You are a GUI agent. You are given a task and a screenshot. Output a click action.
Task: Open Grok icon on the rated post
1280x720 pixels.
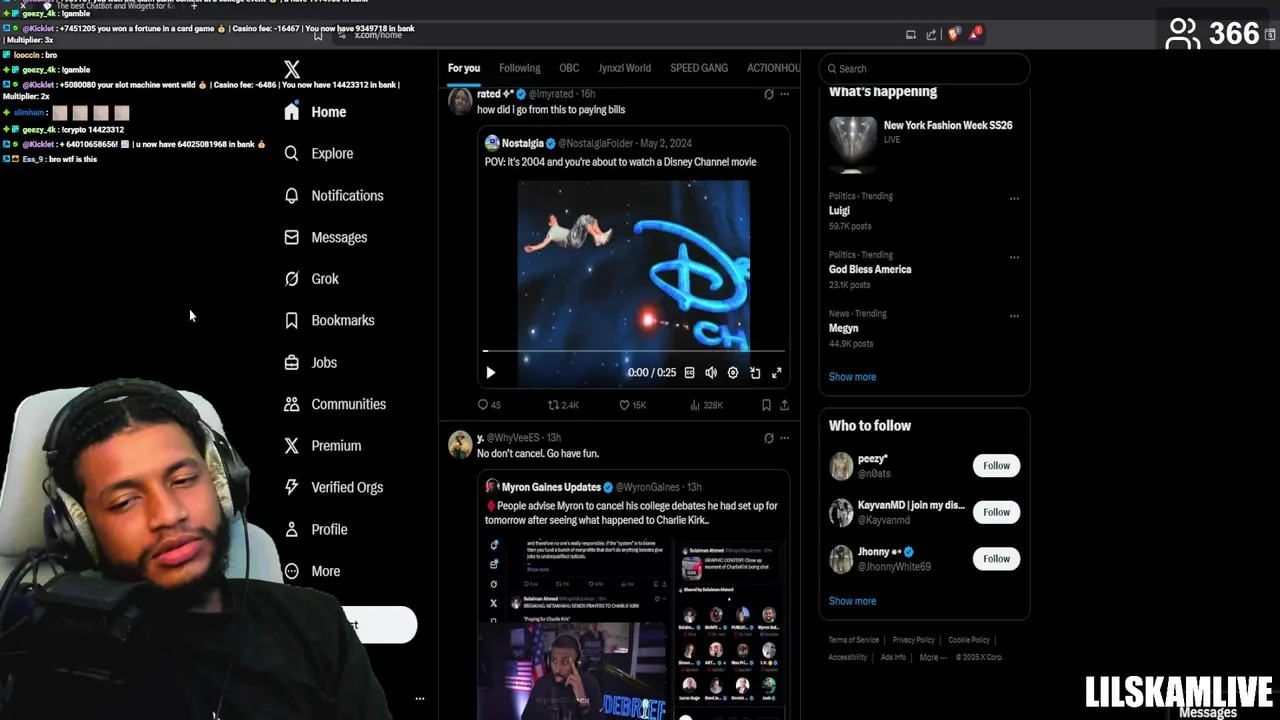[768, 94]
